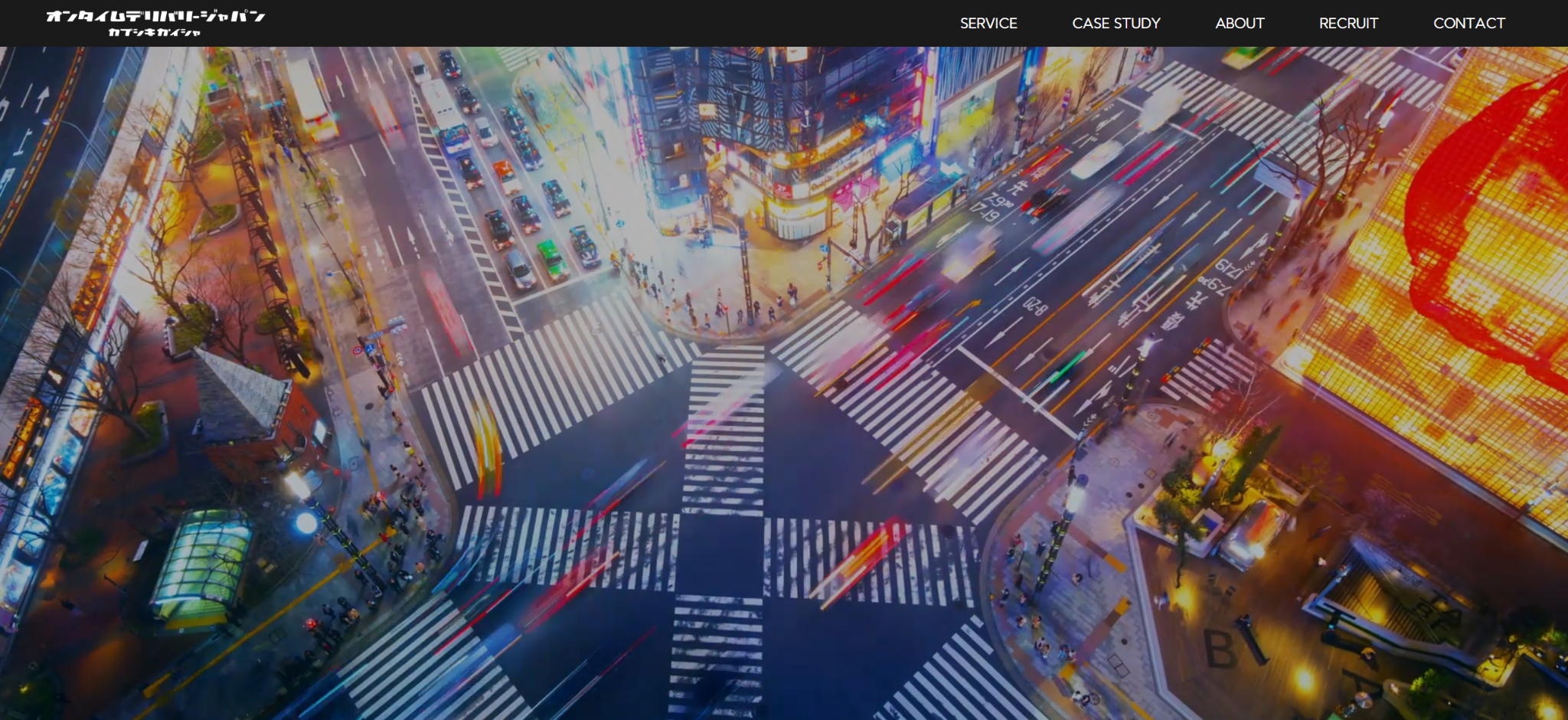Go to the CASE STUDY page
Image resolution: width=1568 pixels, height=720 pixels.
1116,23
